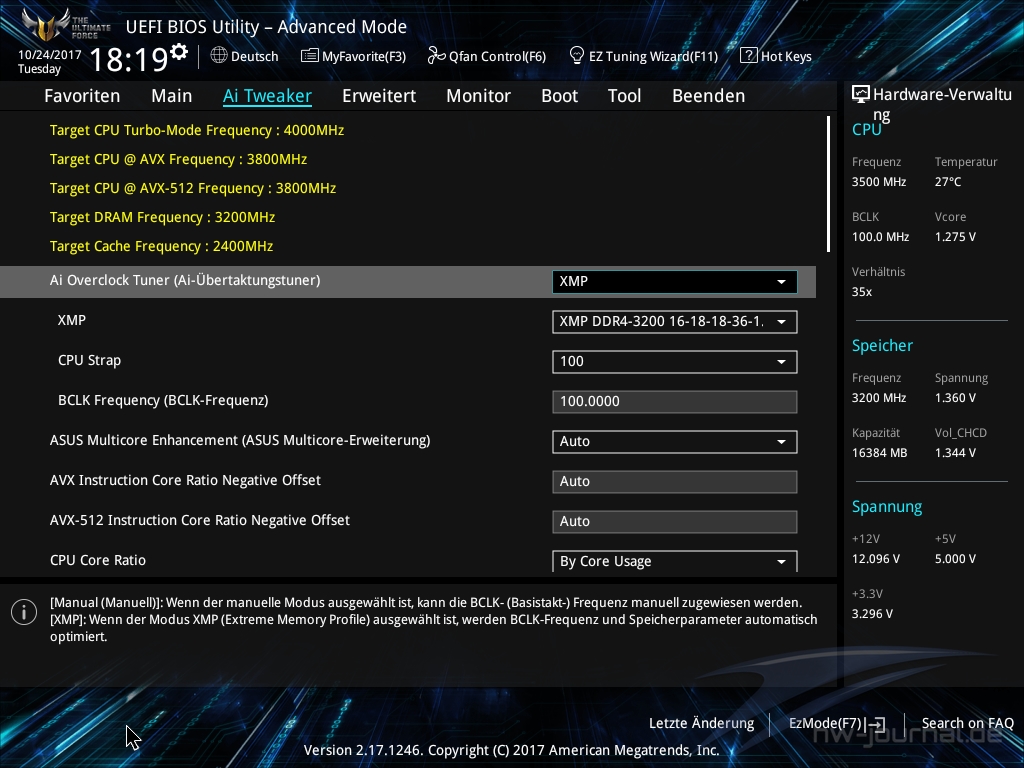
Task: Click the Qfan Control fan icon
Action: [436, 56]
